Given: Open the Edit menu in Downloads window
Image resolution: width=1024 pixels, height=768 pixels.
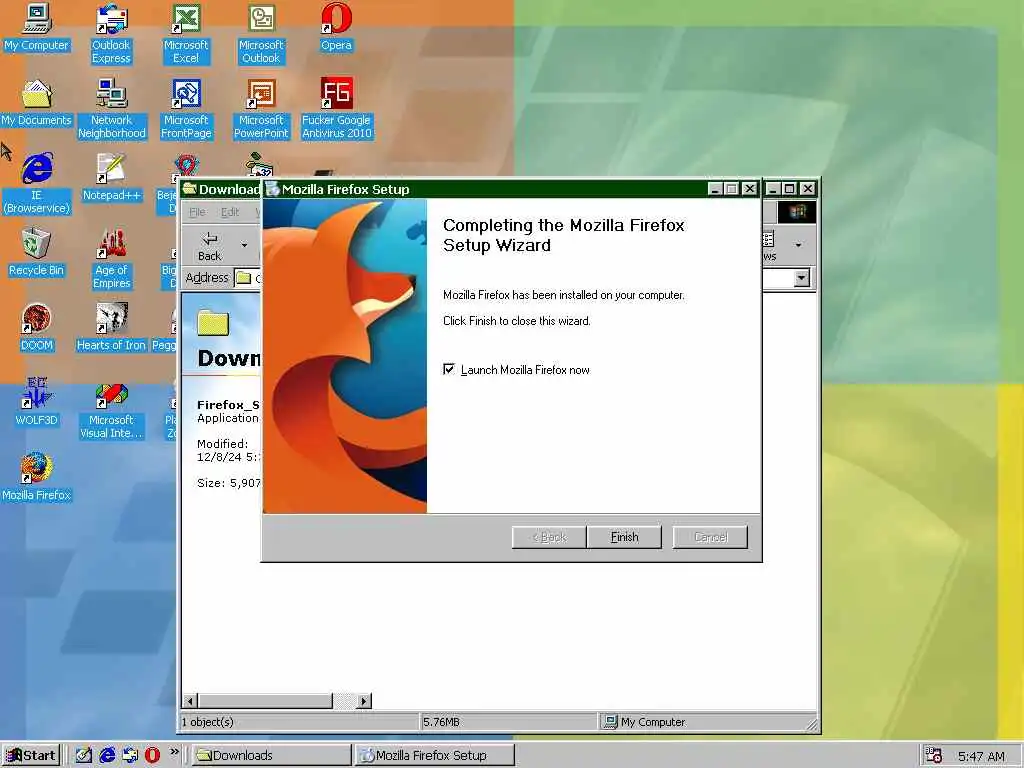Looking at the screenshot, I should pyautogui.click(x=230, y=212).
